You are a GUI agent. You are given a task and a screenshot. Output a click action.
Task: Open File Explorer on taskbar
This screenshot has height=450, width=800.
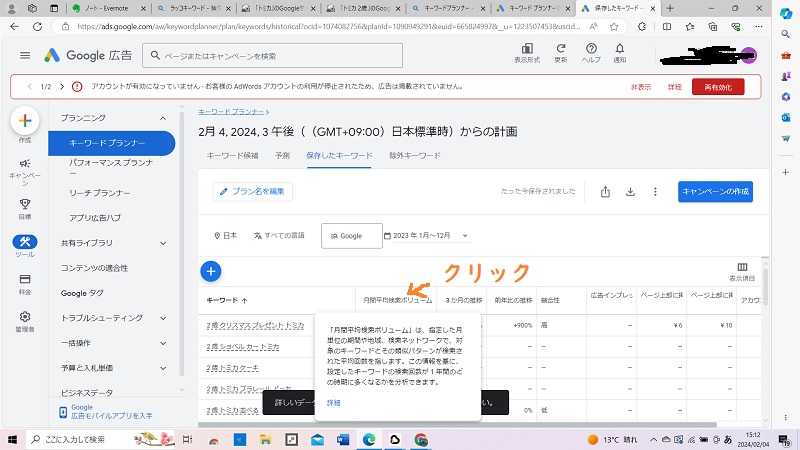coord(265,439)
